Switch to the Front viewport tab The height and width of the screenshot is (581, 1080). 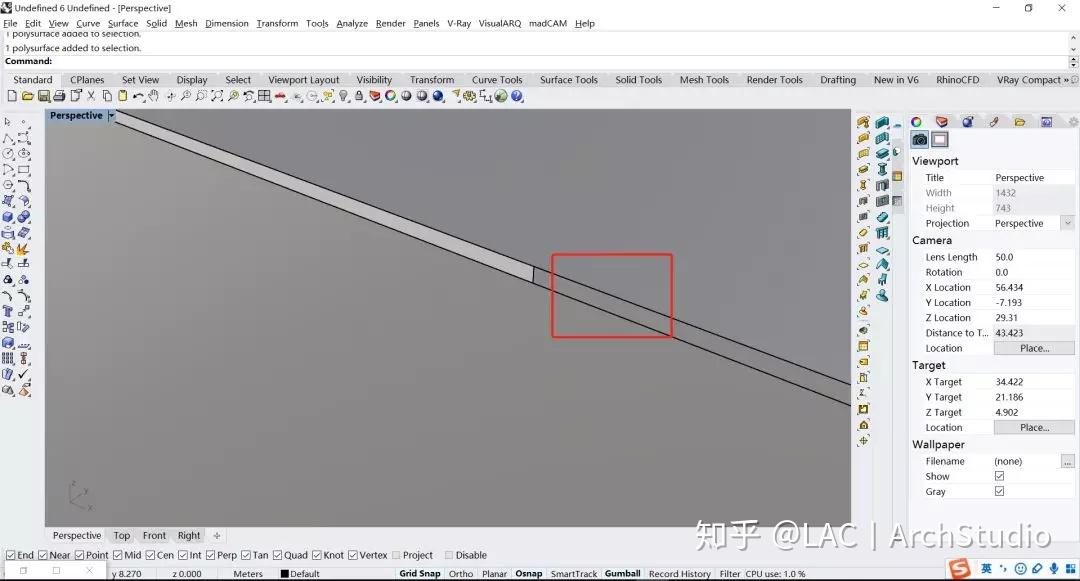[x=154, y=535]
